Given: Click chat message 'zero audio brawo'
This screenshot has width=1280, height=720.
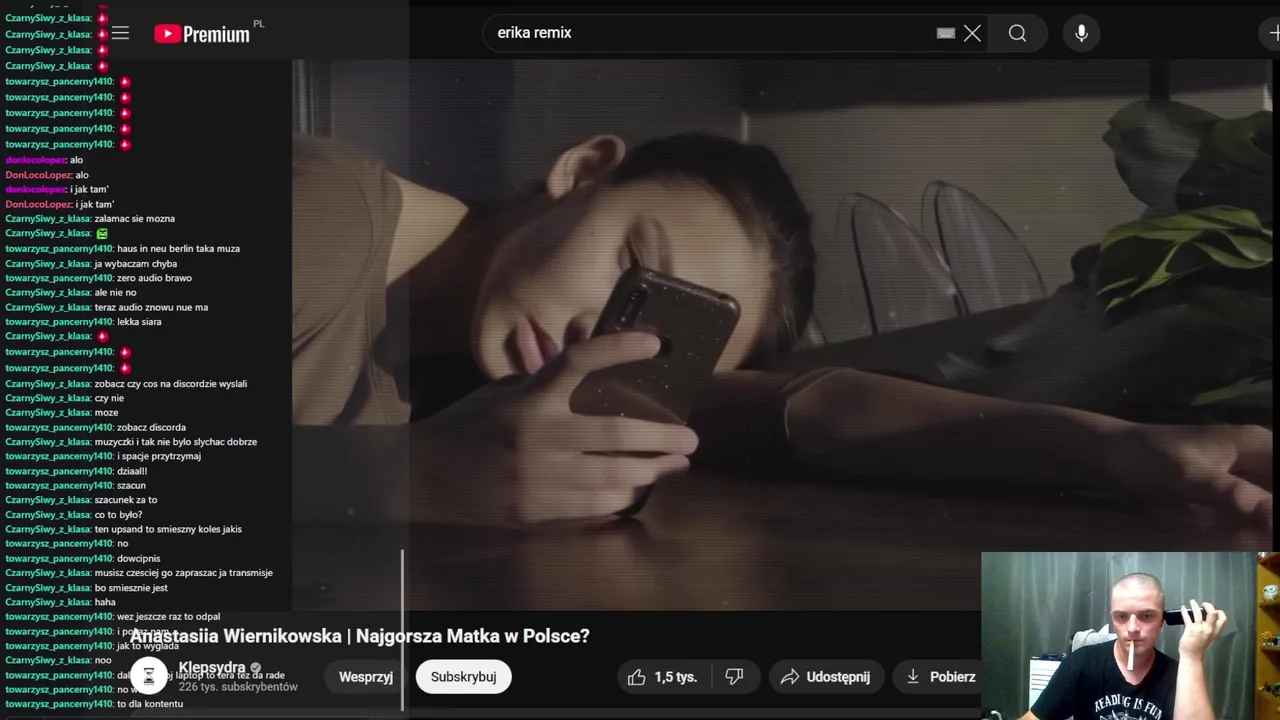Looking at the screenshot, I should point(154,278).
